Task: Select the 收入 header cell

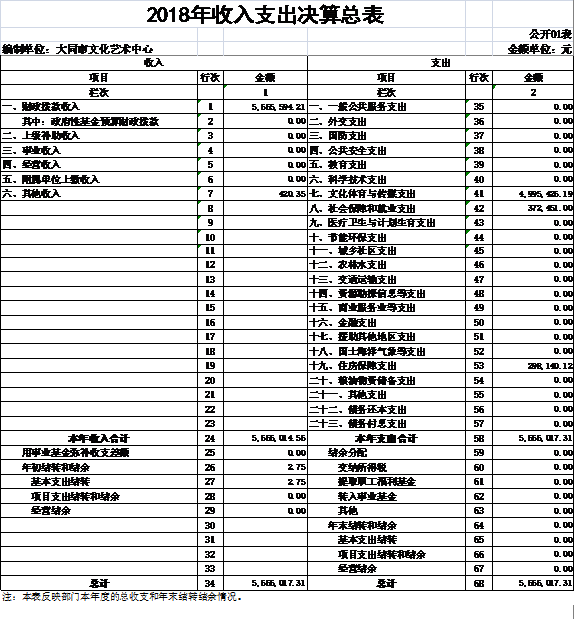Action: tap(154, 62)
